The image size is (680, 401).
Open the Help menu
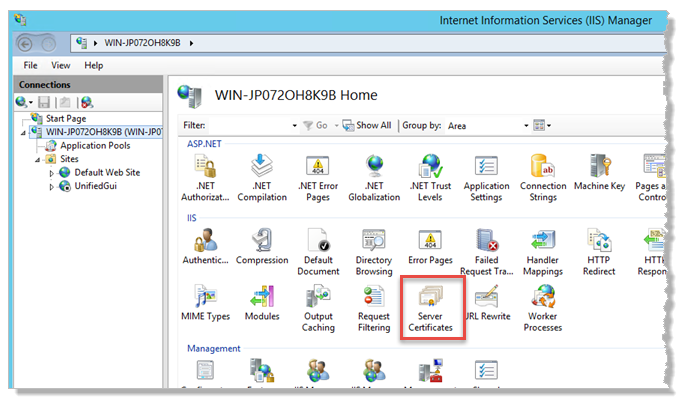[x=94, y=65]
